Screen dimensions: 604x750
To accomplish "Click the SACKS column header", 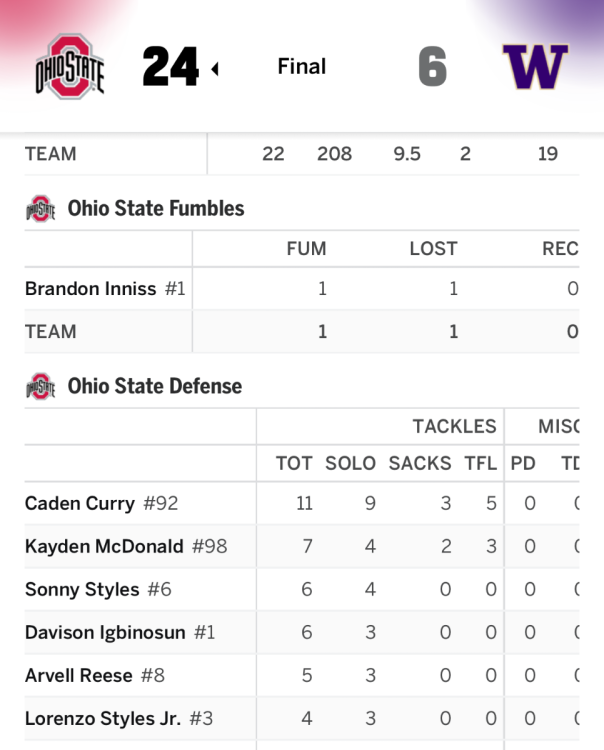I will pyautogui.click(x=420, y=463).
